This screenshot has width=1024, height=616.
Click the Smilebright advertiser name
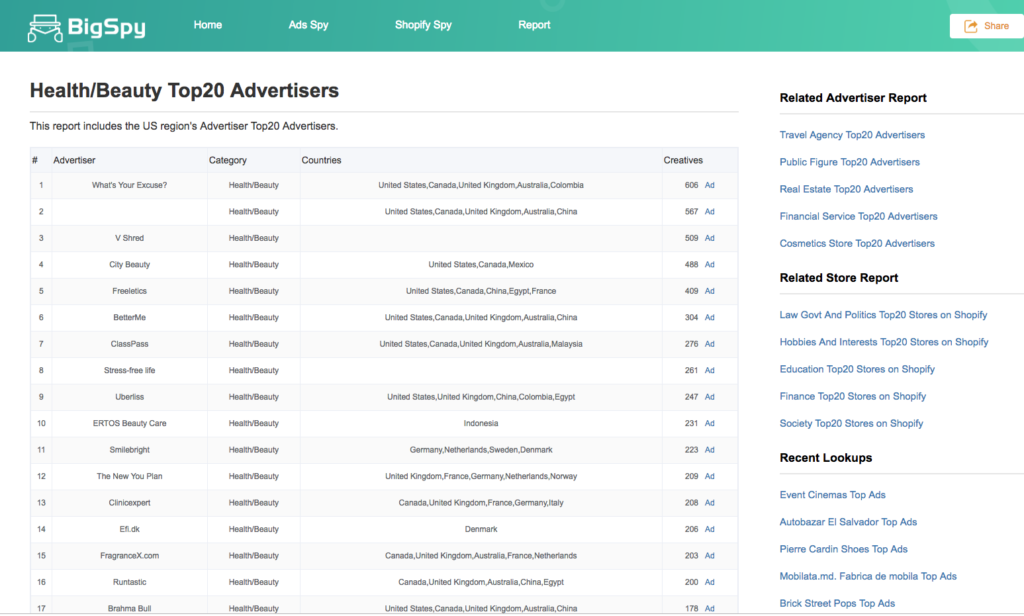129,450
